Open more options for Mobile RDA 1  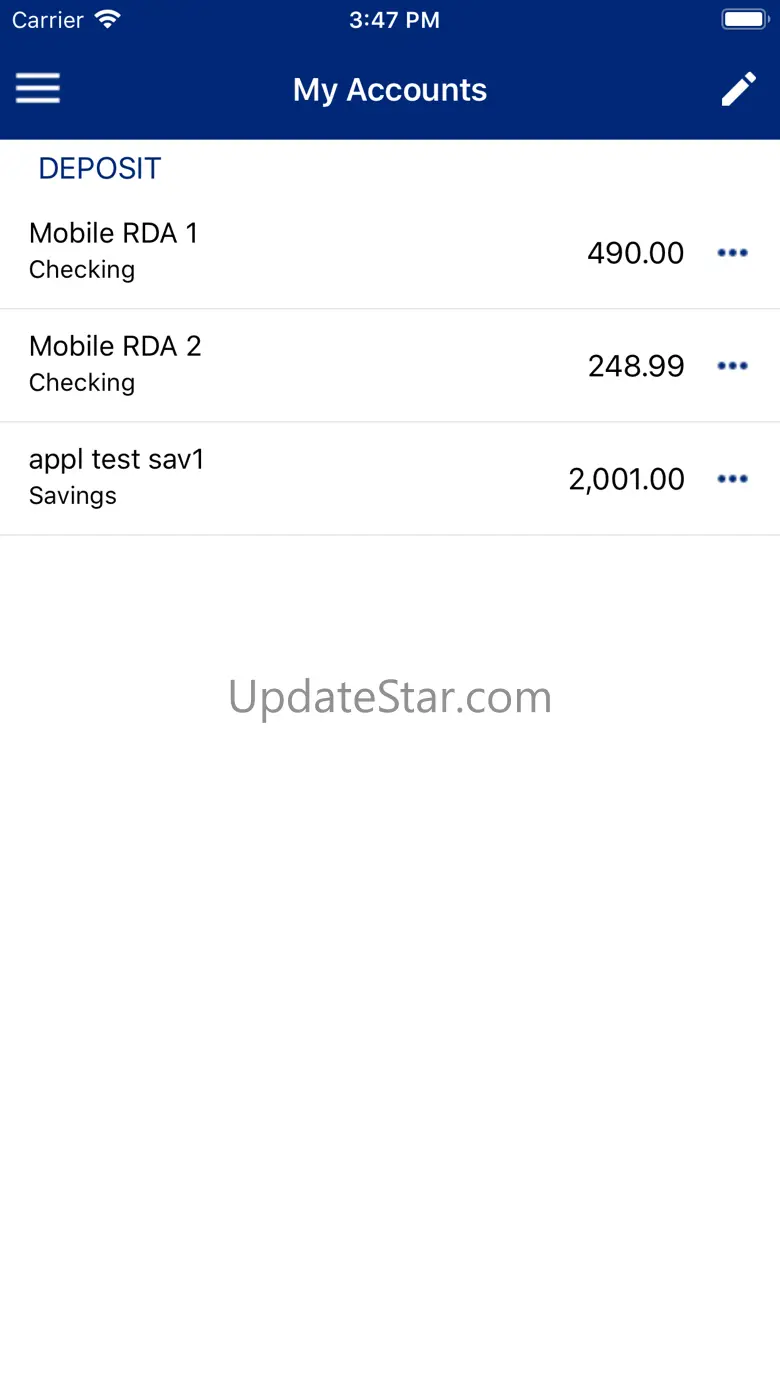[732, 253]
